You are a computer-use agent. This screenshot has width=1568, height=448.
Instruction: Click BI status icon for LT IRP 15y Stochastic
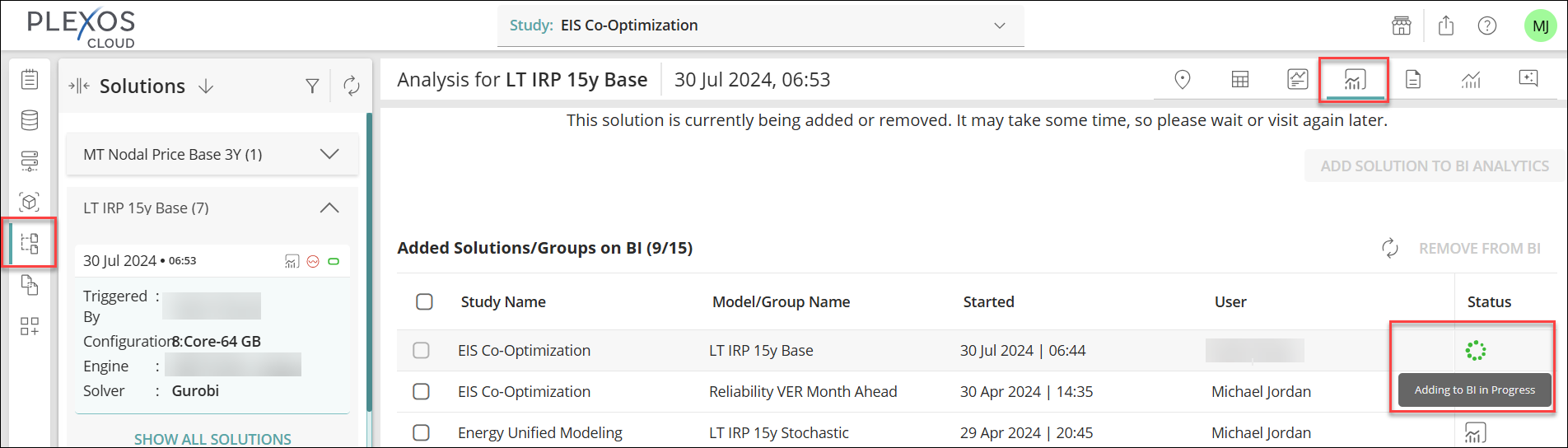[x=1475, y=433]
